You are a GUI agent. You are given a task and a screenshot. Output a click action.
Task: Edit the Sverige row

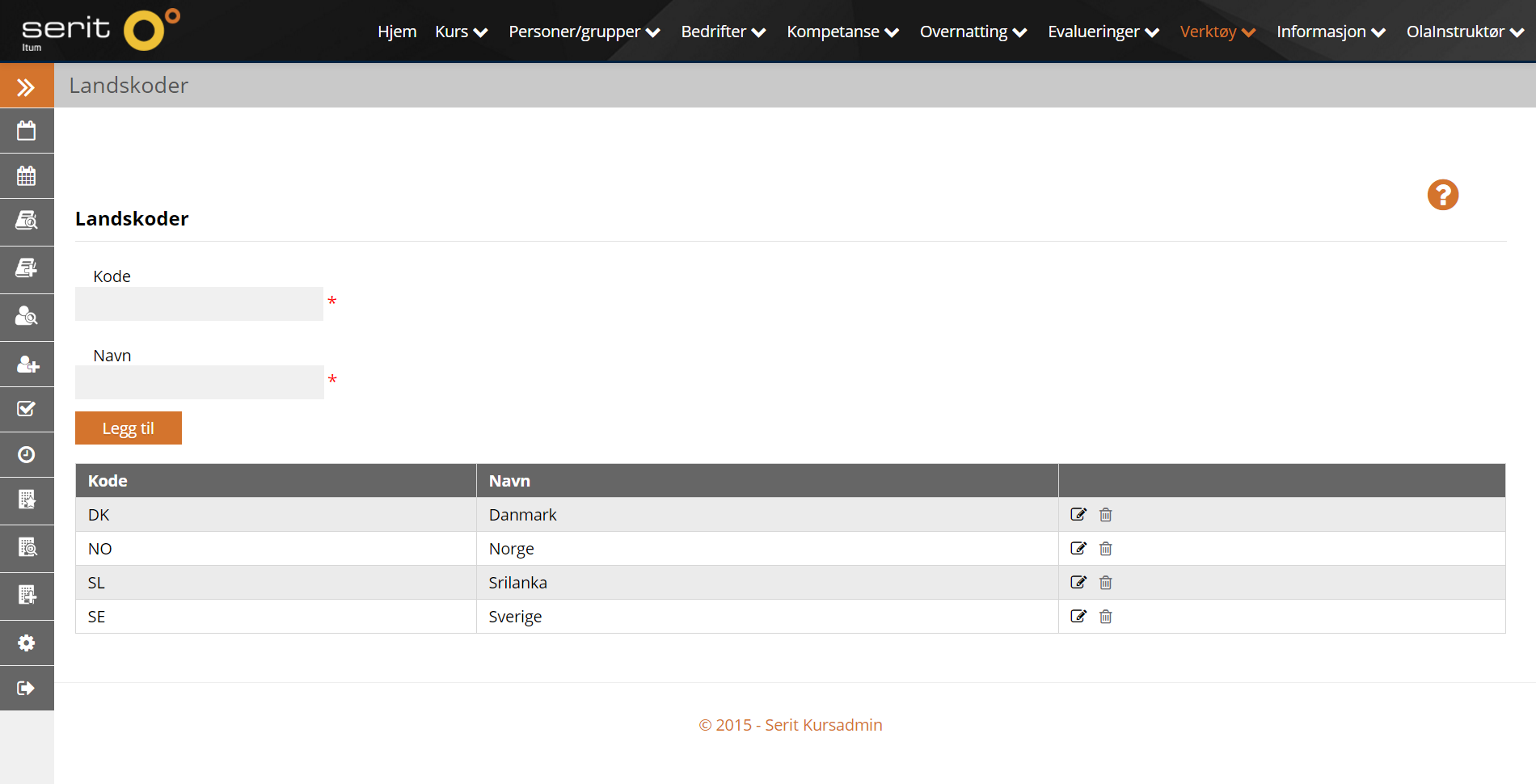(1078, 617)
